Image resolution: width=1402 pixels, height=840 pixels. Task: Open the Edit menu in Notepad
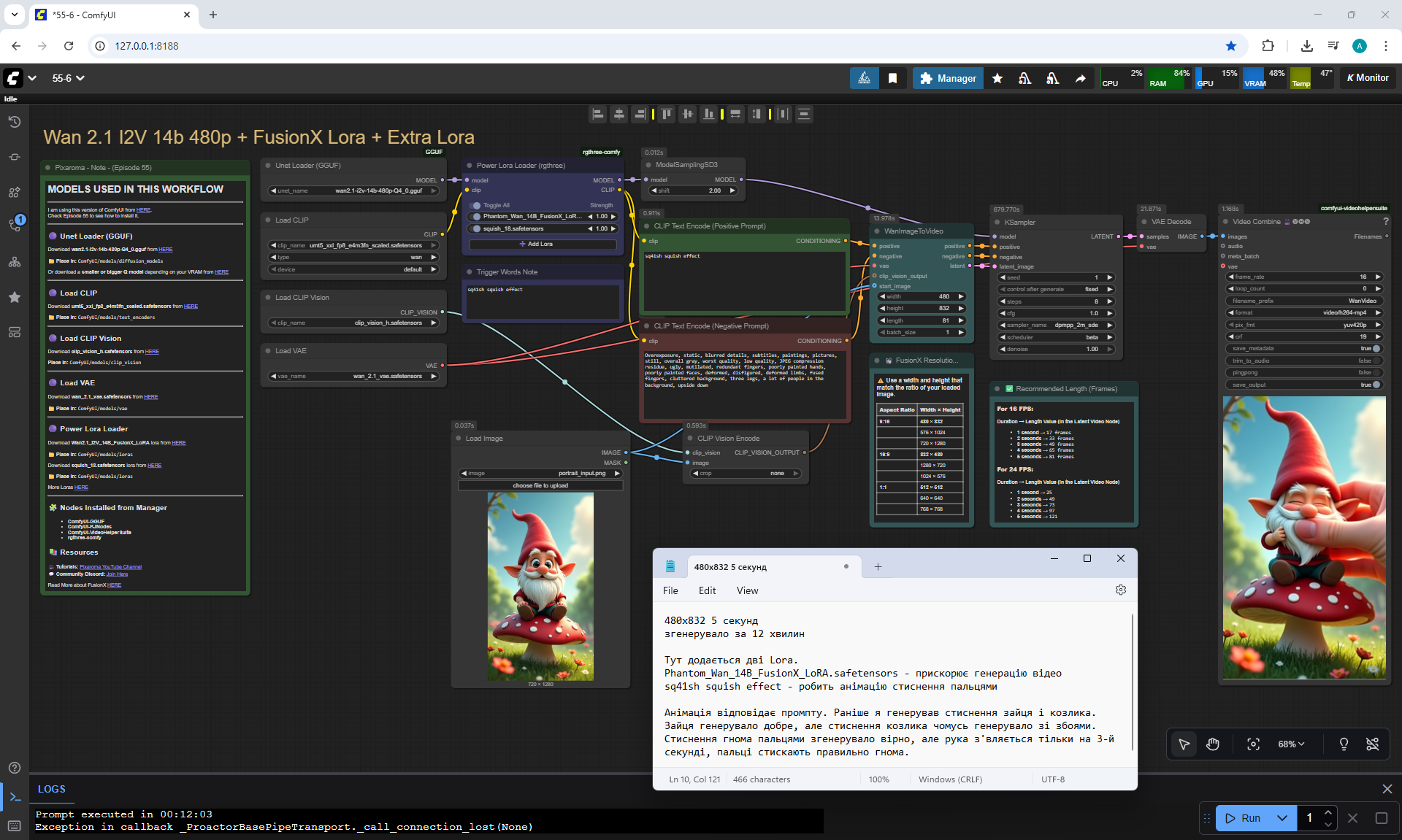pos(706,590)
